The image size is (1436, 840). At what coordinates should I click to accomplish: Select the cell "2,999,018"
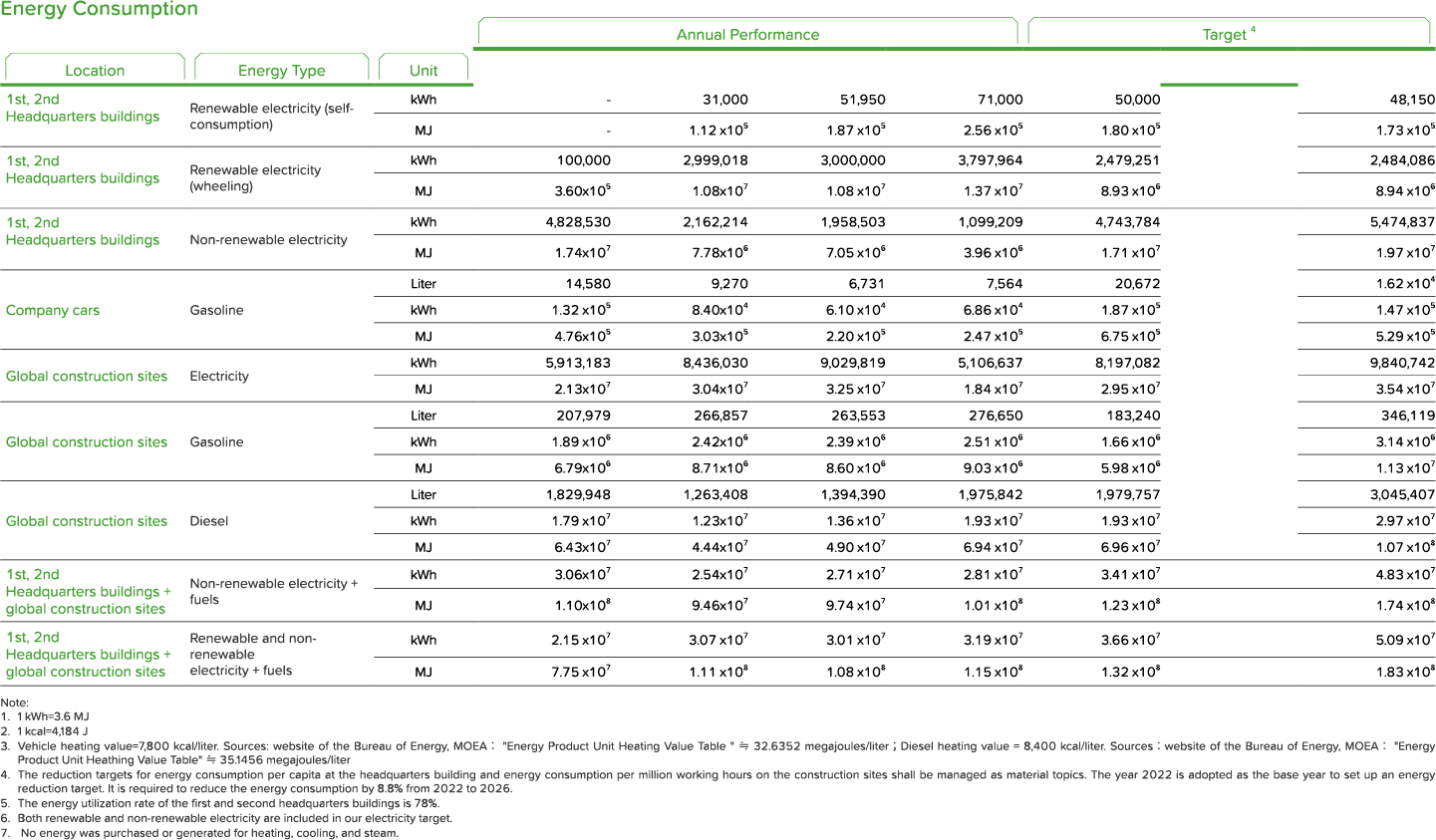coord(716,160)
